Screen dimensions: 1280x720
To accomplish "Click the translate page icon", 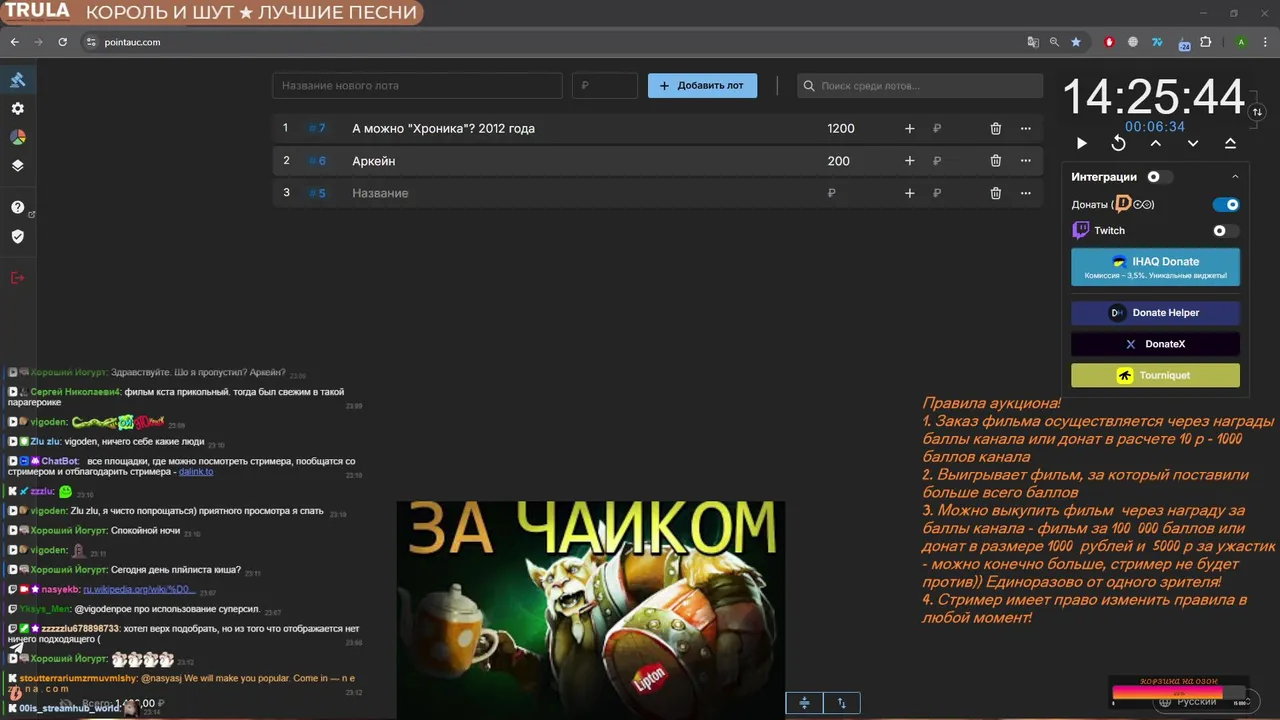I will pos(1033,42).
